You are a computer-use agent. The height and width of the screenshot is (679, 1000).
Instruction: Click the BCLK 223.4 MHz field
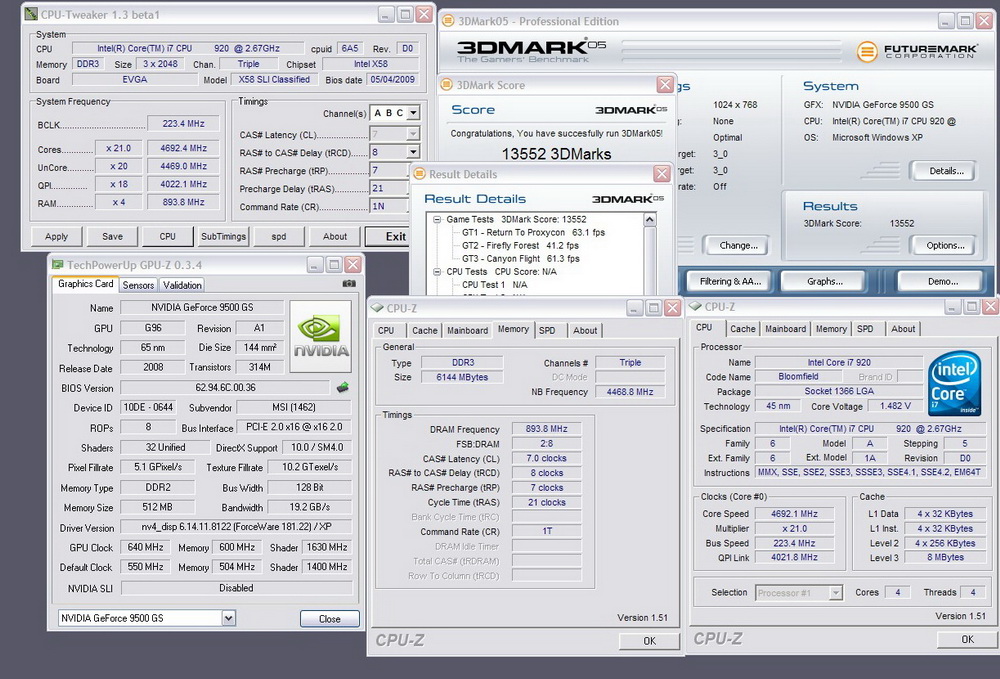pyautogui.click(x=183, y=124)
